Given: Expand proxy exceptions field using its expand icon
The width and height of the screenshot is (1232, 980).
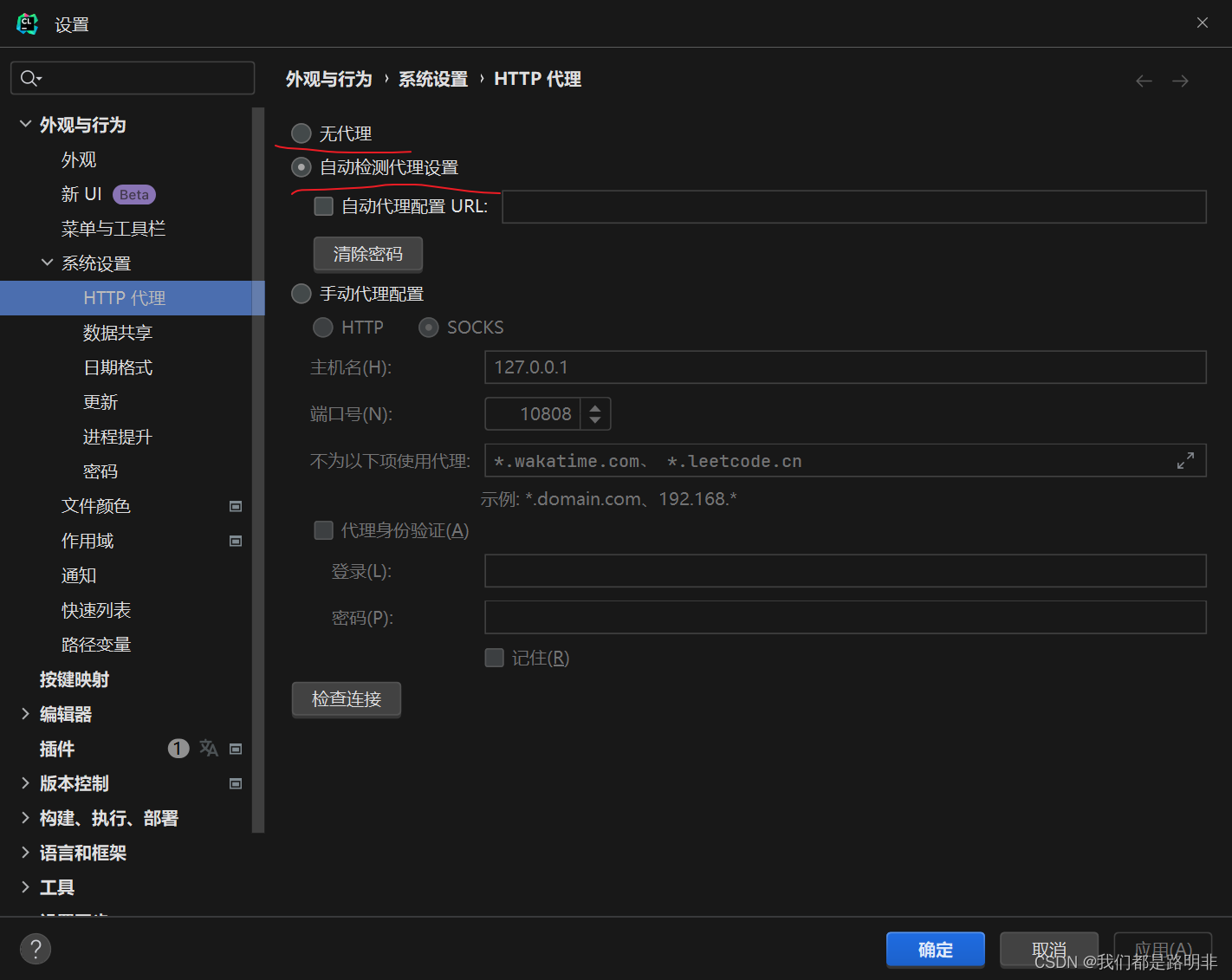Looking at the screenshot, I should [x=1185, y=460].
